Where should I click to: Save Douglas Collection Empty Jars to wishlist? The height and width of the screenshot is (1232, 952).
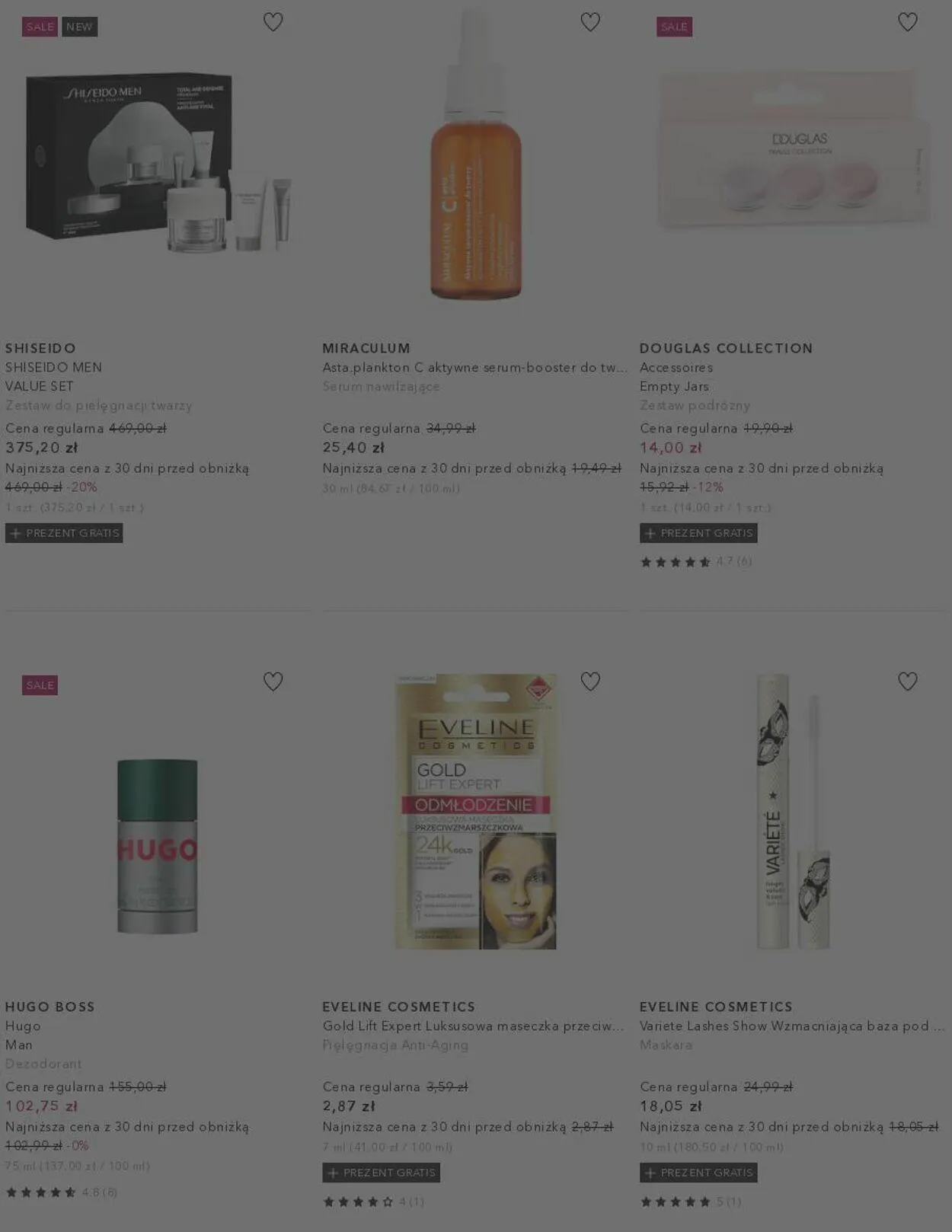[907, 22]
